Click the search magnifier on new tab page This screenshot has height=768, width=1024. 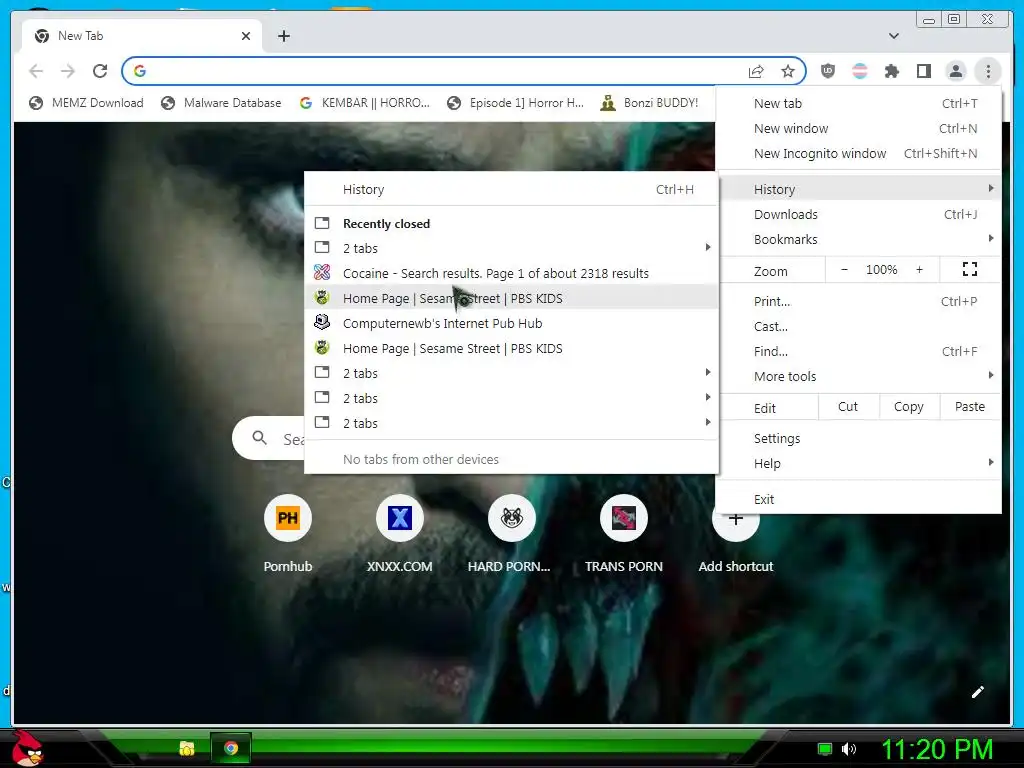pos(259,438)
